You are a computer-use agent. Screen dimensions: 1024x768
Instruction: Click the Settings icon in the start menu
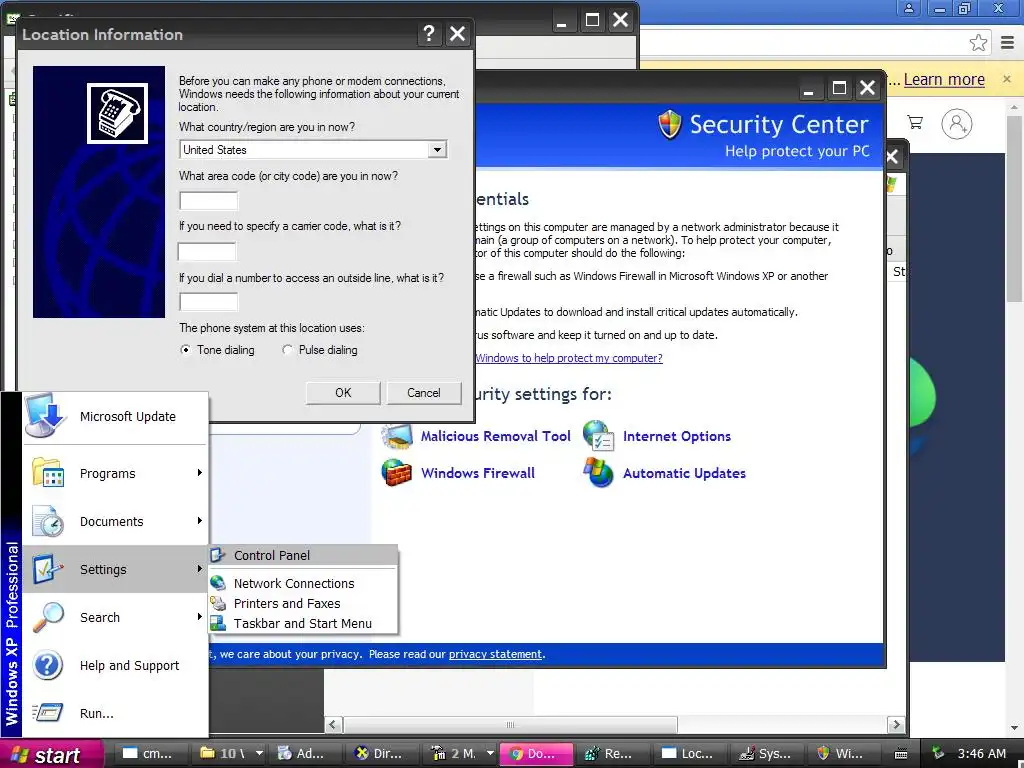(48, 569)
